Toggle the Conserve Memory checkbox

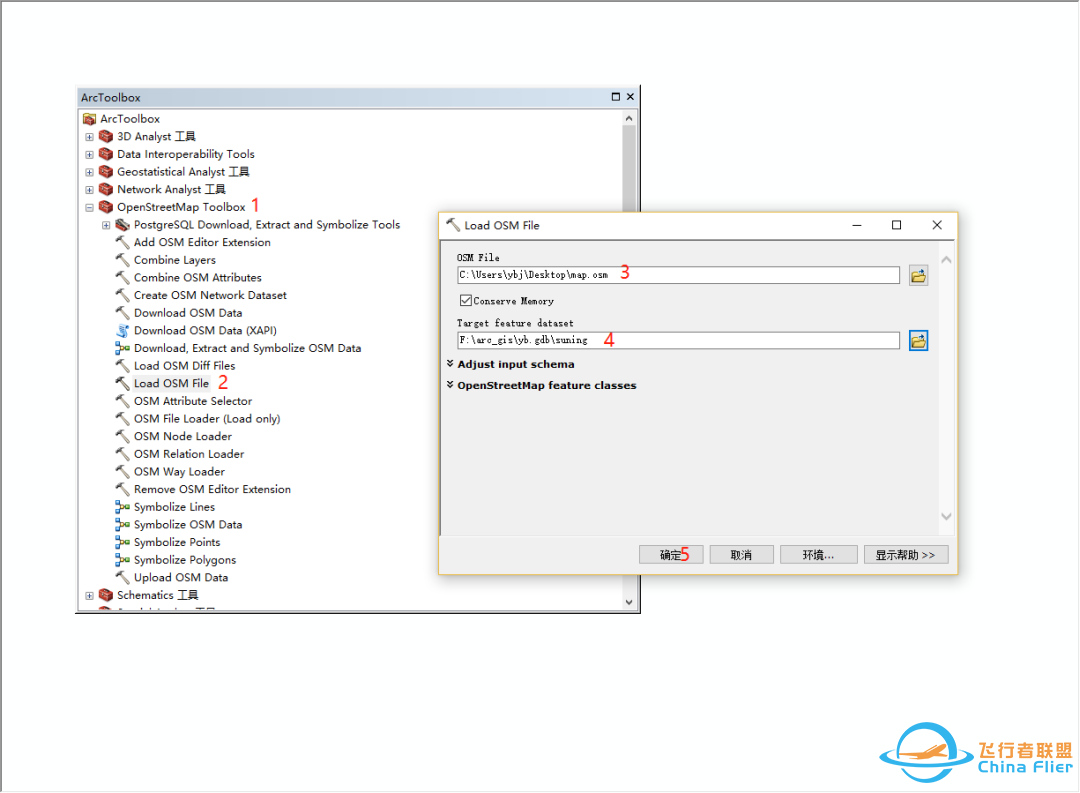click(x=466, y=300)
